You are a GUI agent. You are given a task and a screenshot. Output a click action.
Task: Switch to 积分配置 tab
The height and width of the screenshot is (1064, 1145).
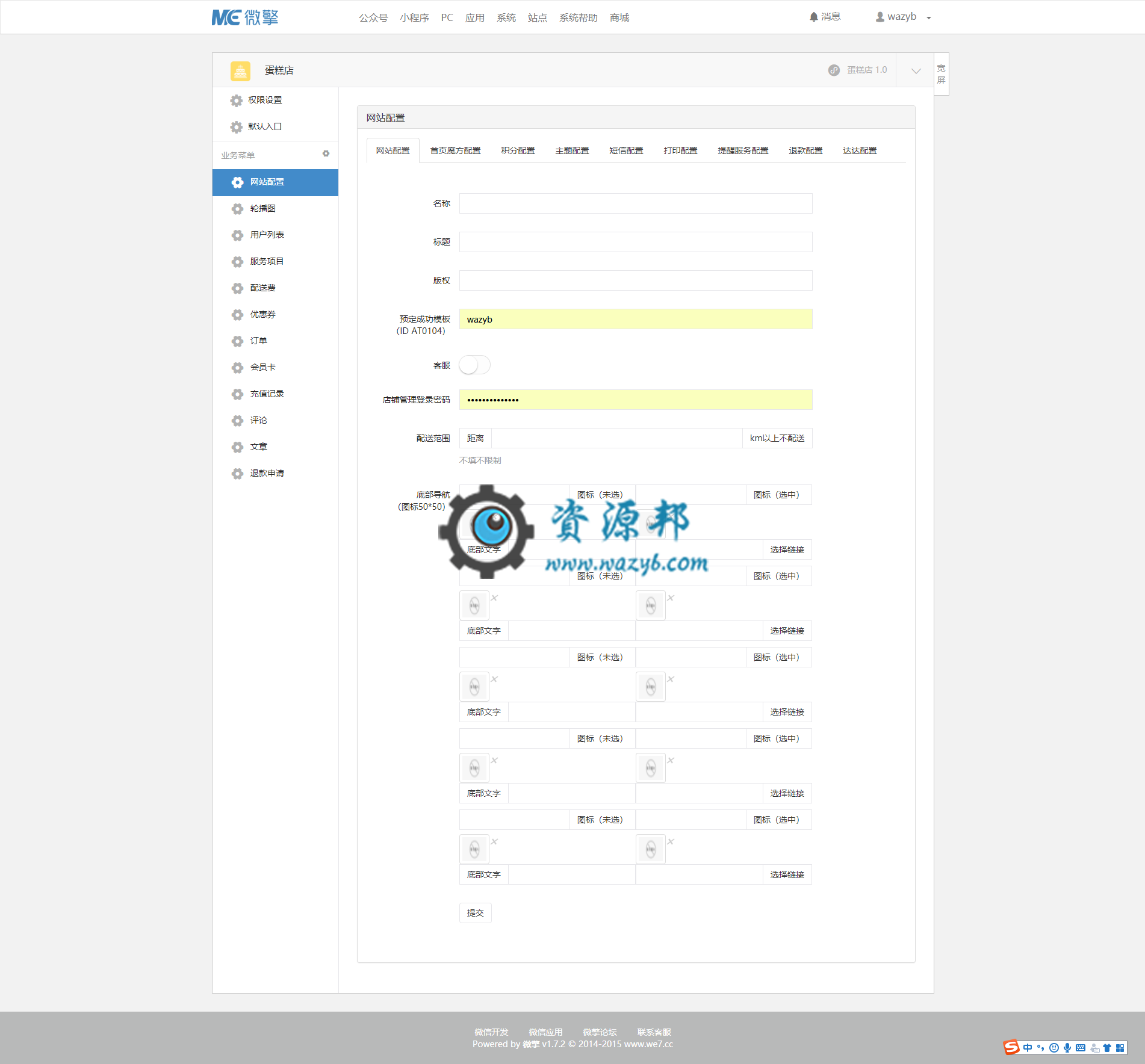pos(518,150)
